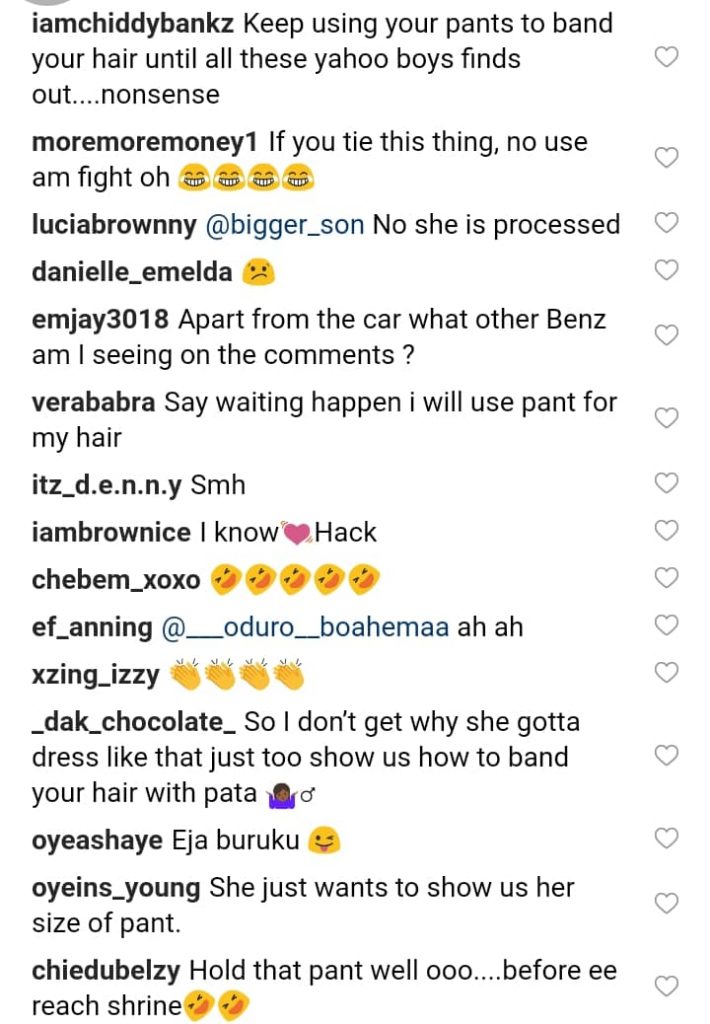710x1024 pixels.
Task: Tap the heart beside danielle_emelda's comment
Action: [665, 269]
